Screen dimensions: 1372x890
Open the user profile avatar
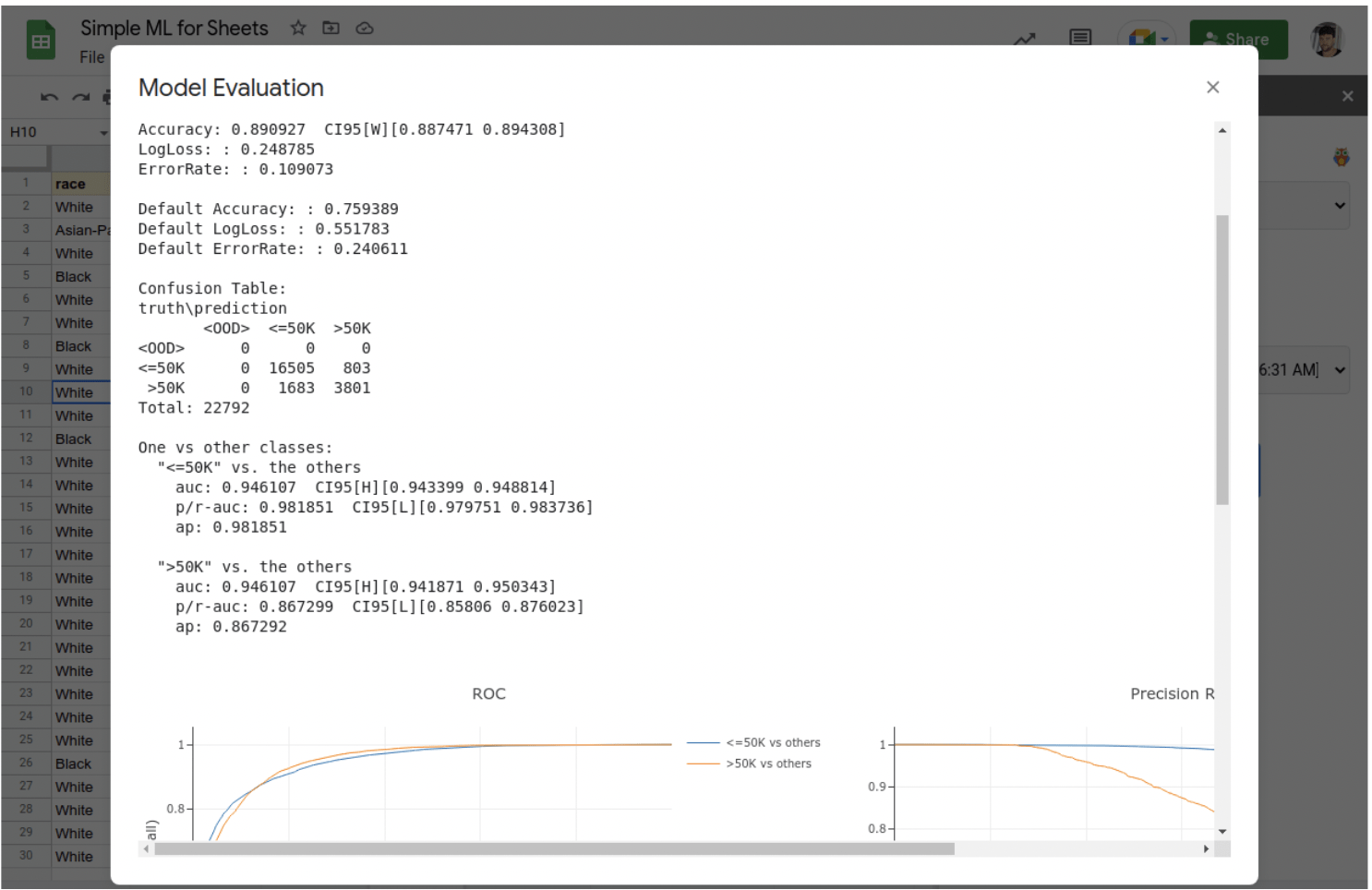pyautogui.click(x=1327, y=40)
